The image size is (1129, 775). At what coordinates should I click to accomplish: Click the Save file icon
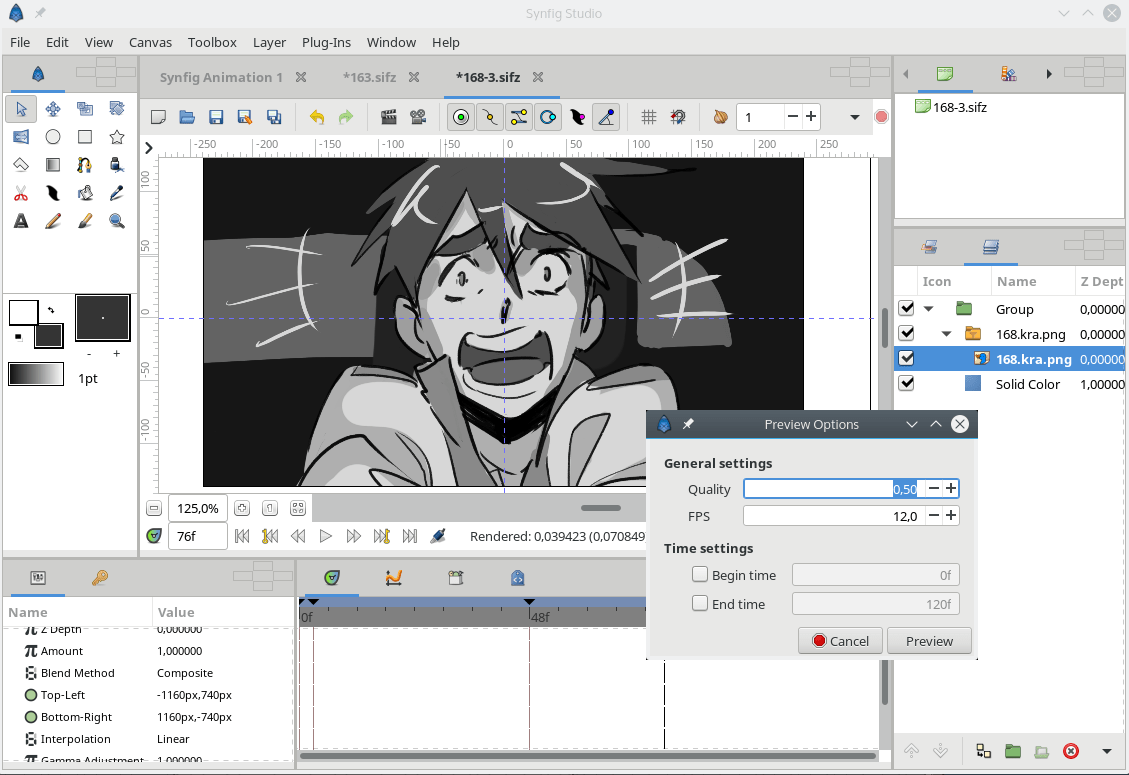pyautogui.click(x=215, y=117)
